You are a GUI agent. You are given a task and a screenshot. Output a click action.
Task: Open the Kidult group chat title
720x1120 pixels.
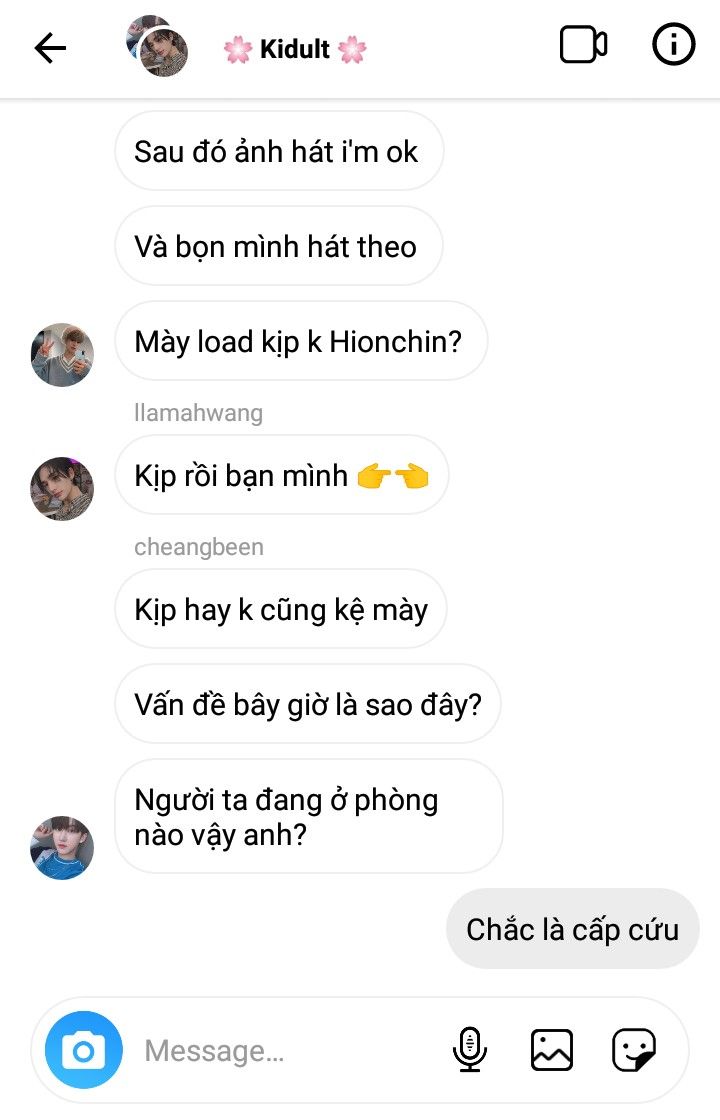pos(295,49)
